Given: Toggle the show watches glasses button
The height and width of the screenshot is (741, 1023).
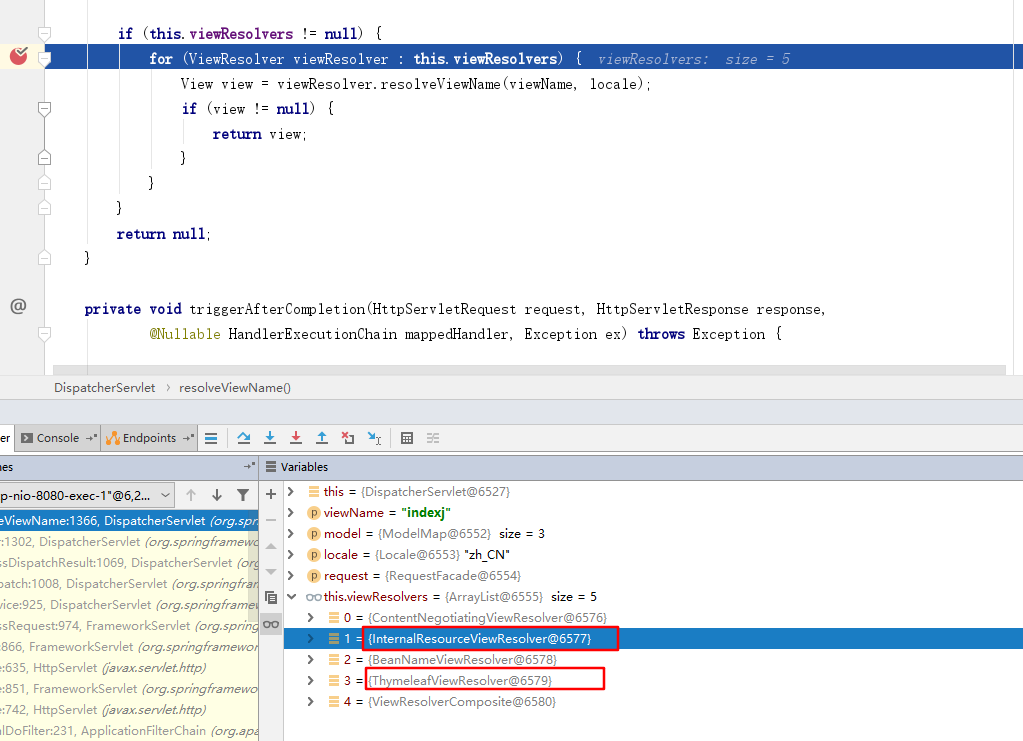Looking at the screenshot, I should click(271, 624).
